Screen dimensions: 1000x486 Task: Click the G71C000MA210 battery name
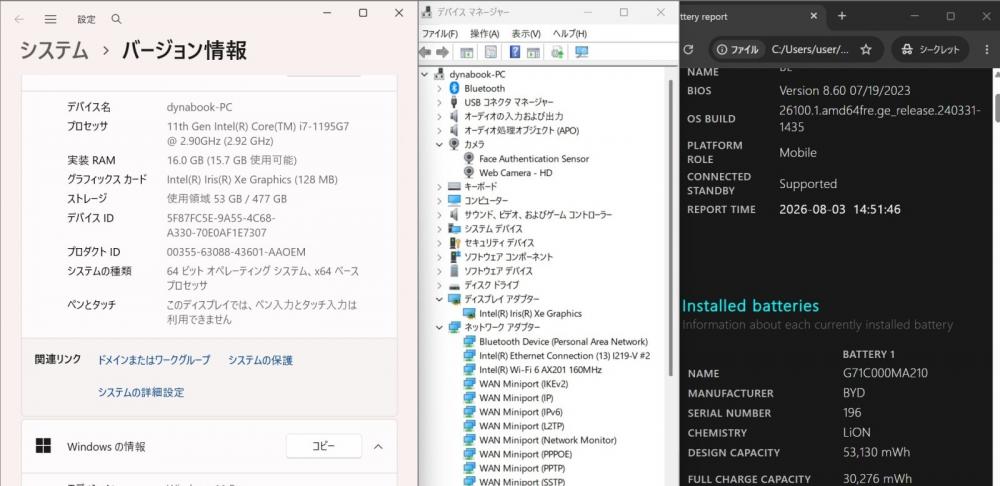[885, 373]
